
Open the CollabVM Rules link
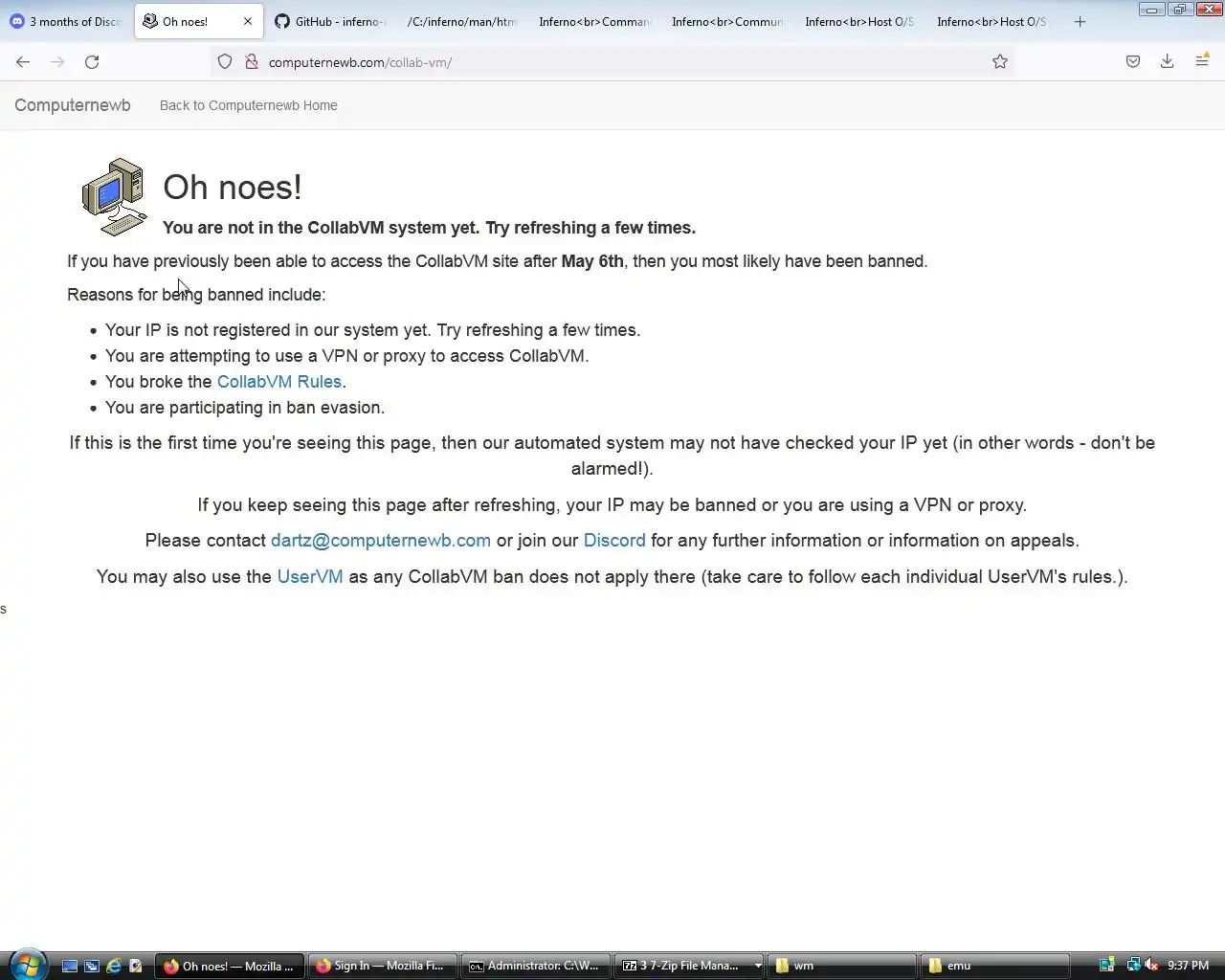[x=279, y=381]
